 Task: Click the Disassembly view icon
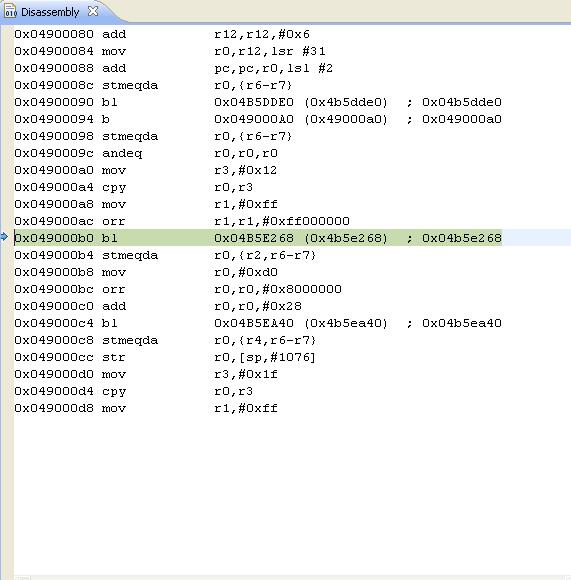click(x=10, y=11)
